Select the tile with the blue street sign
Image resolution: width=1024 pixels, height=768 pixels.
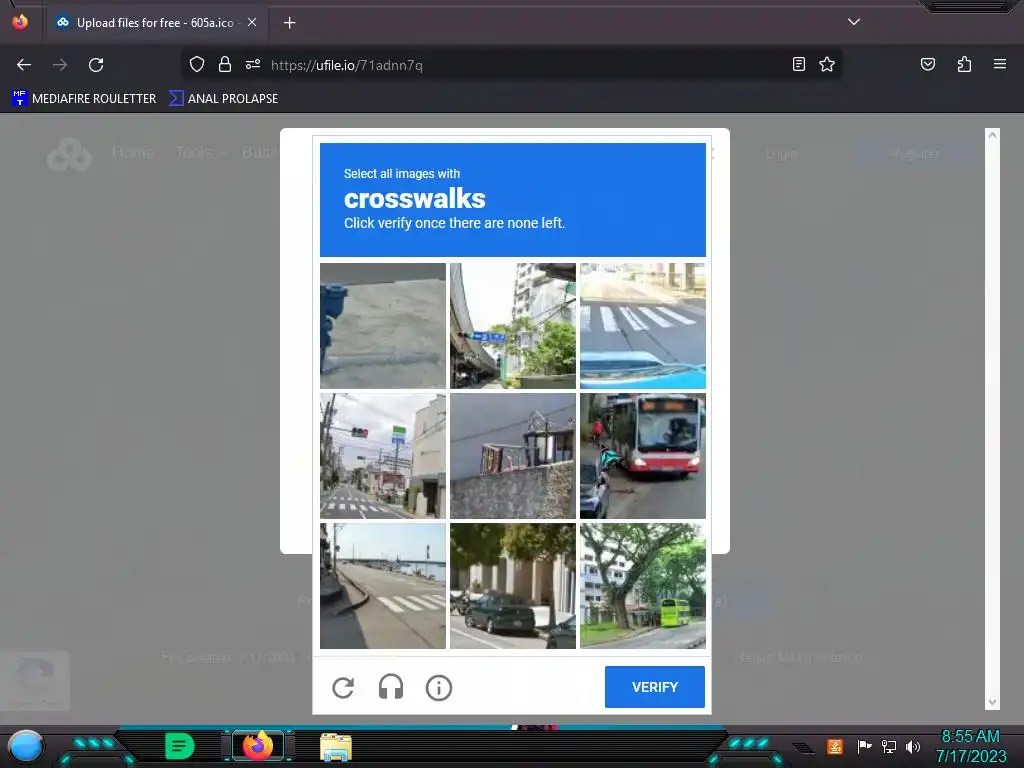pyautogui.click(x=513, y=326)
